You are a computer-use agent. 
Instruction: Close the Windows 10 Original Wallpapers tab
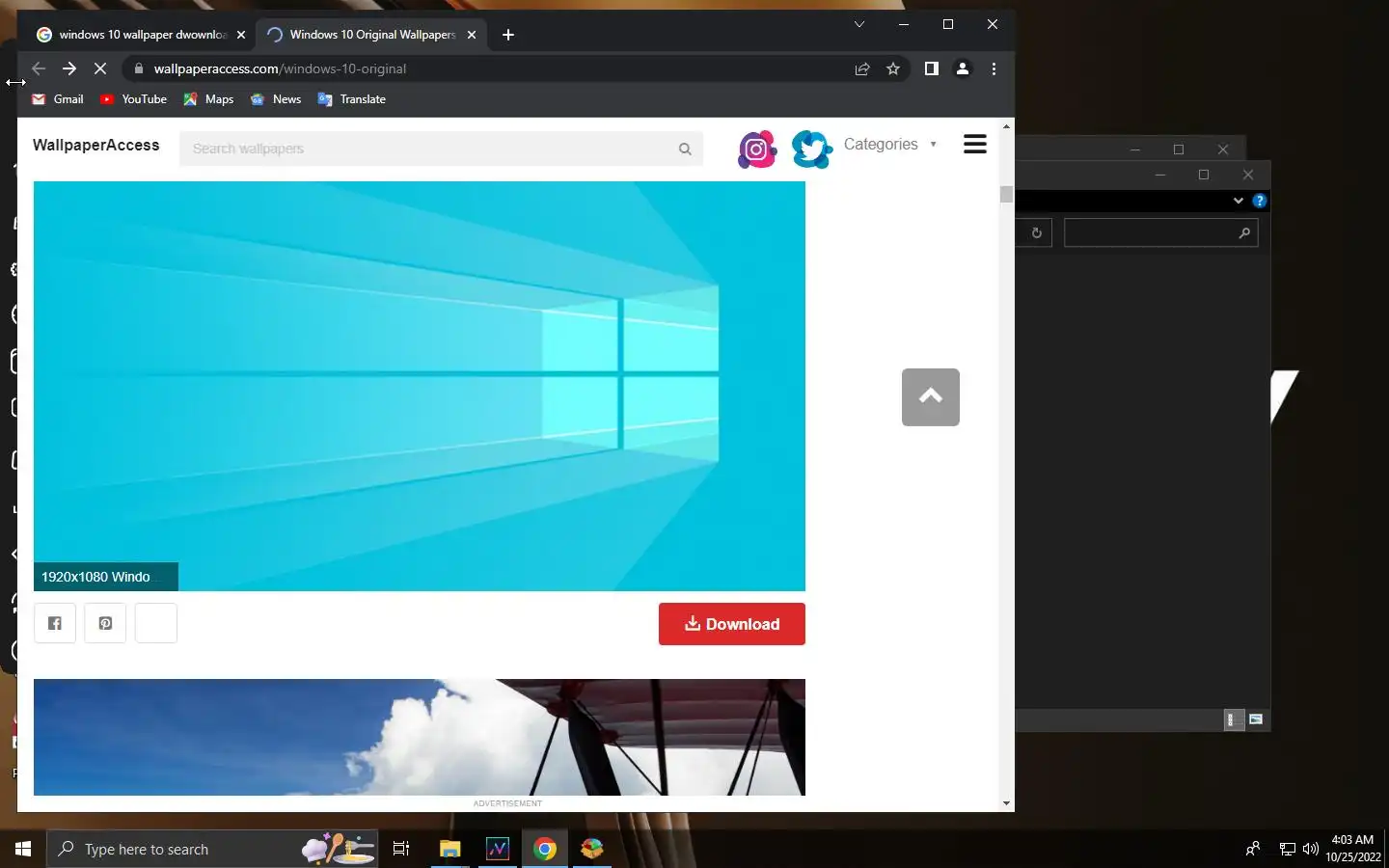pyautogui.click(x=472, y=35)
